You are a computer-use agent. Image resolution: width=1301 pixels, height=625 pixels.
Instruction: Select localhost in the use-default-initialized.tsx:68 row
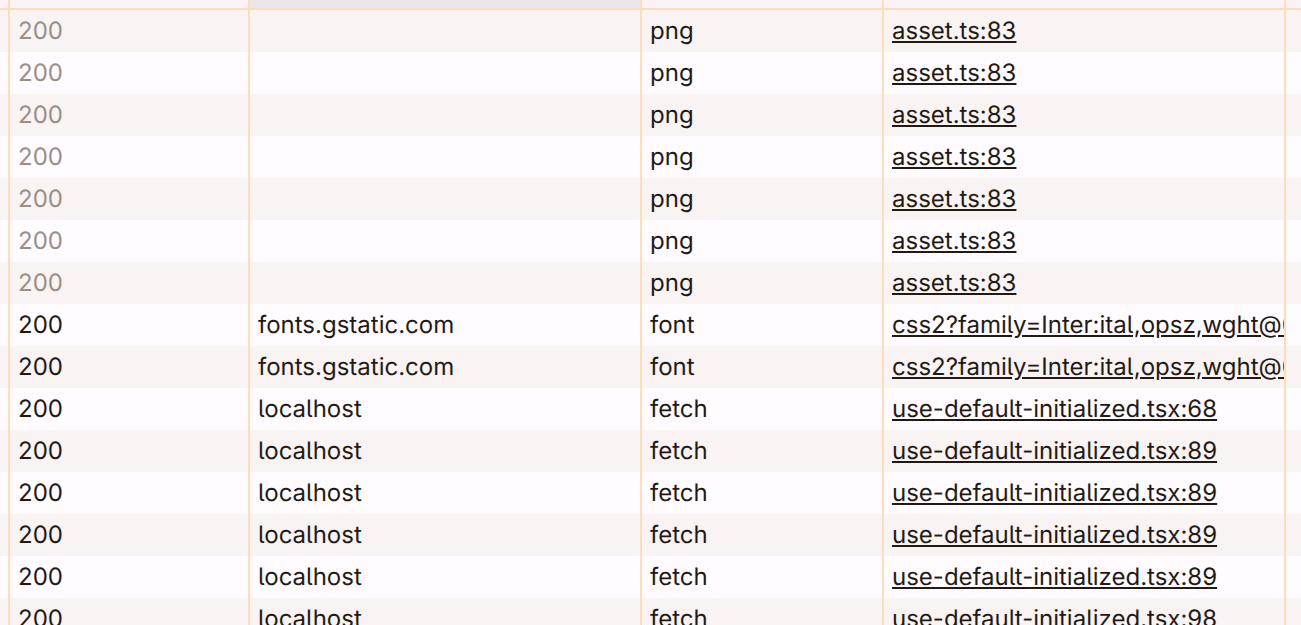310,409
